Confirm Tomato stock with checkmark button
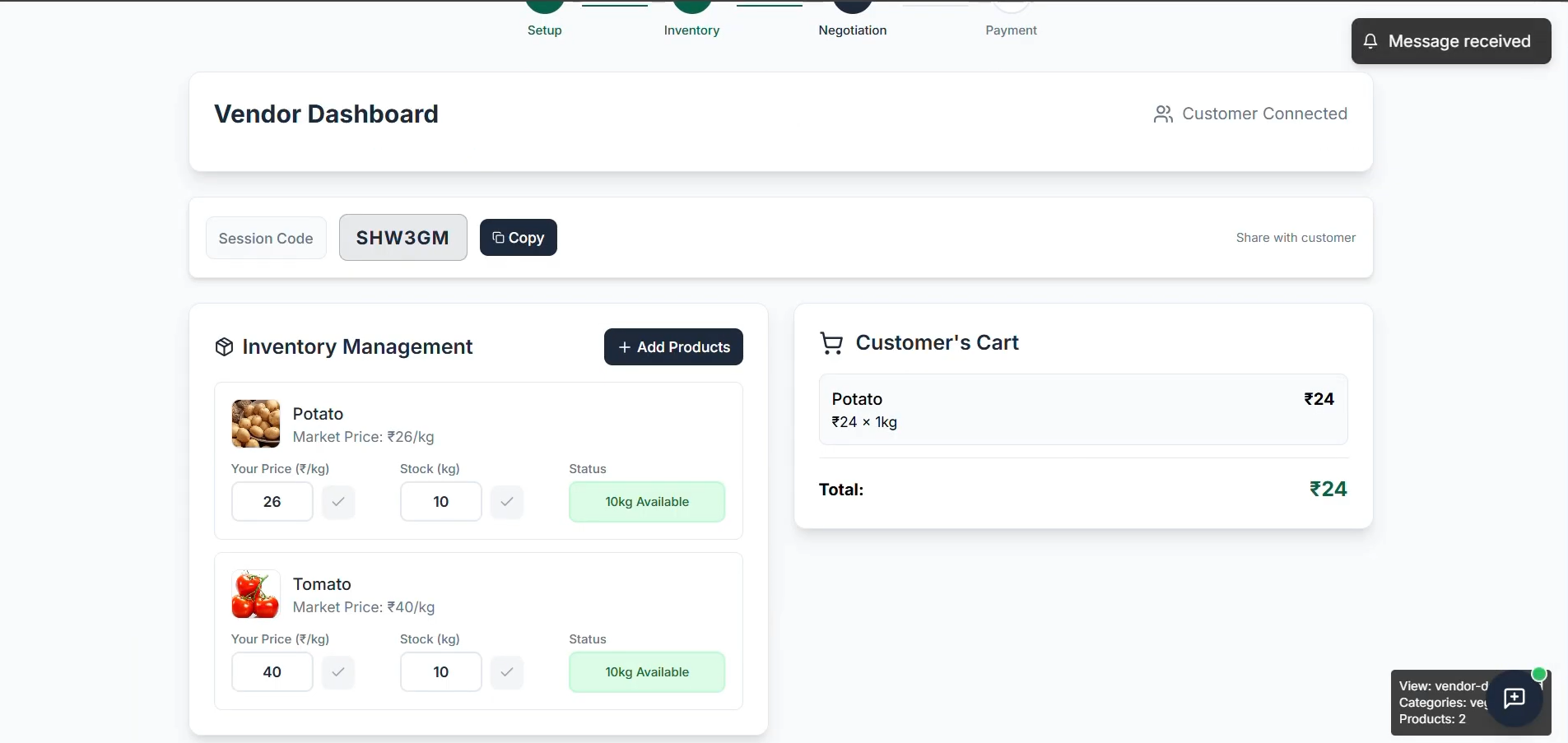This screenshot has height=743, width=1568. [x=507, y=672]
